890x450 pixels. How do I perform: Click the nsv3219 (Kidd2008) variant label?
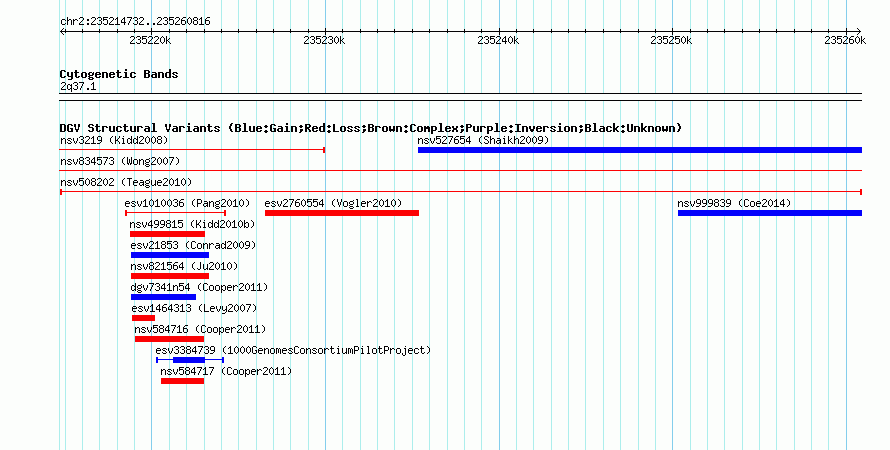(x=114, y=140)
